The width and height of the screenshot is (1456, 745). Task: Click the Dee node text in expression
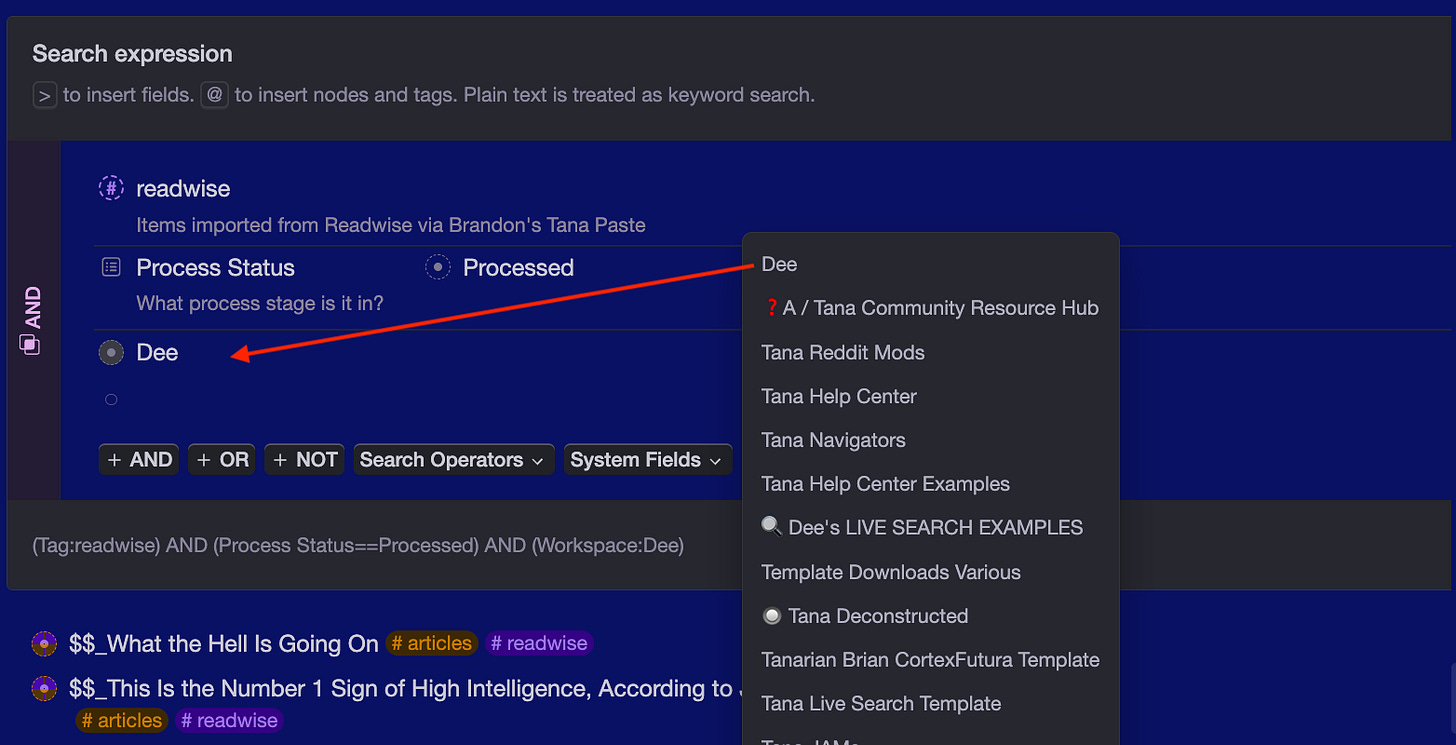pyautogui.click(x=157, y=352)
